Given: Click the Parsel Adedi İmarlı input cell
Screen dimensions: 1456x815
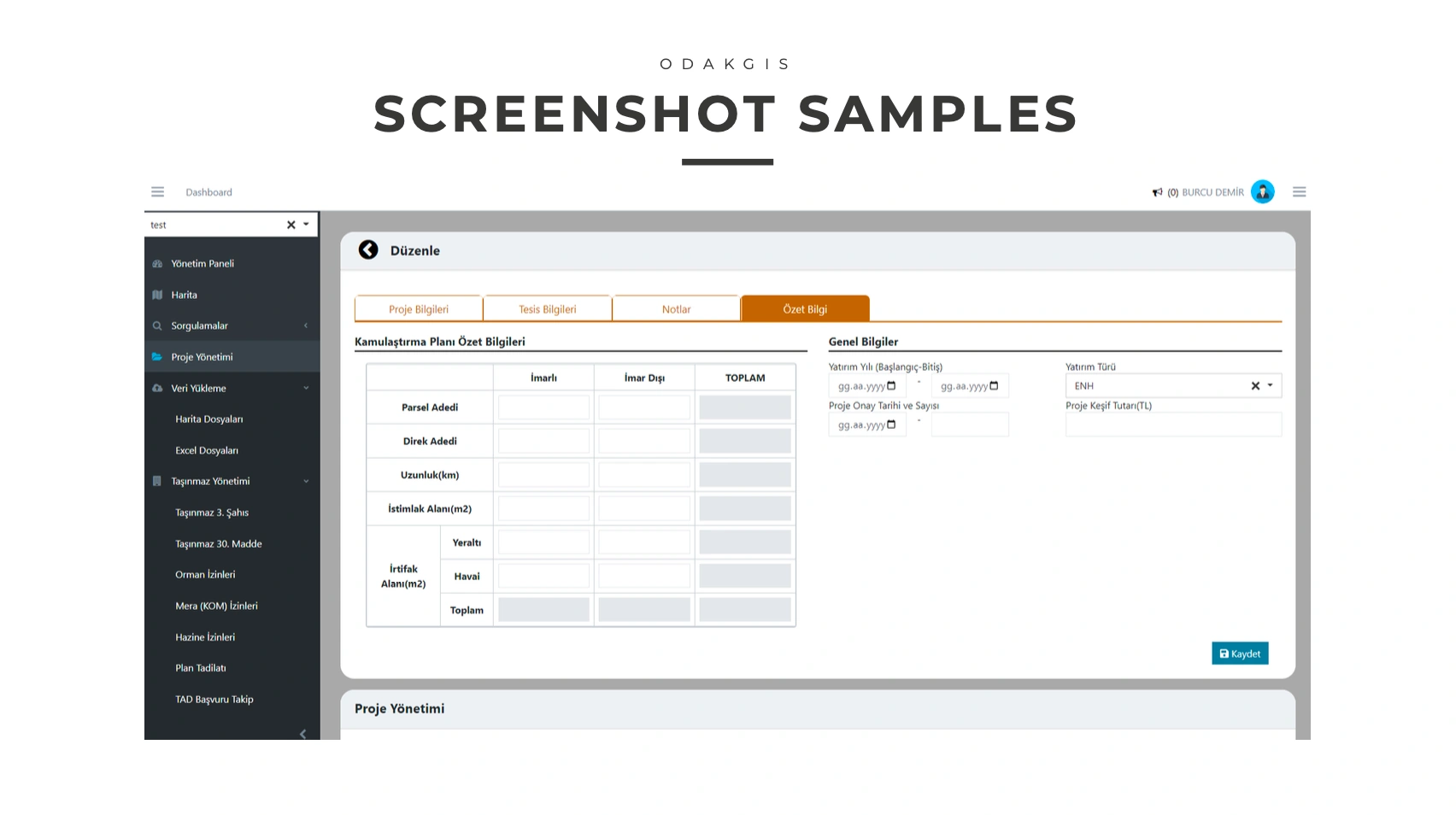Looking at the screenshot, I should coord(543,407).
